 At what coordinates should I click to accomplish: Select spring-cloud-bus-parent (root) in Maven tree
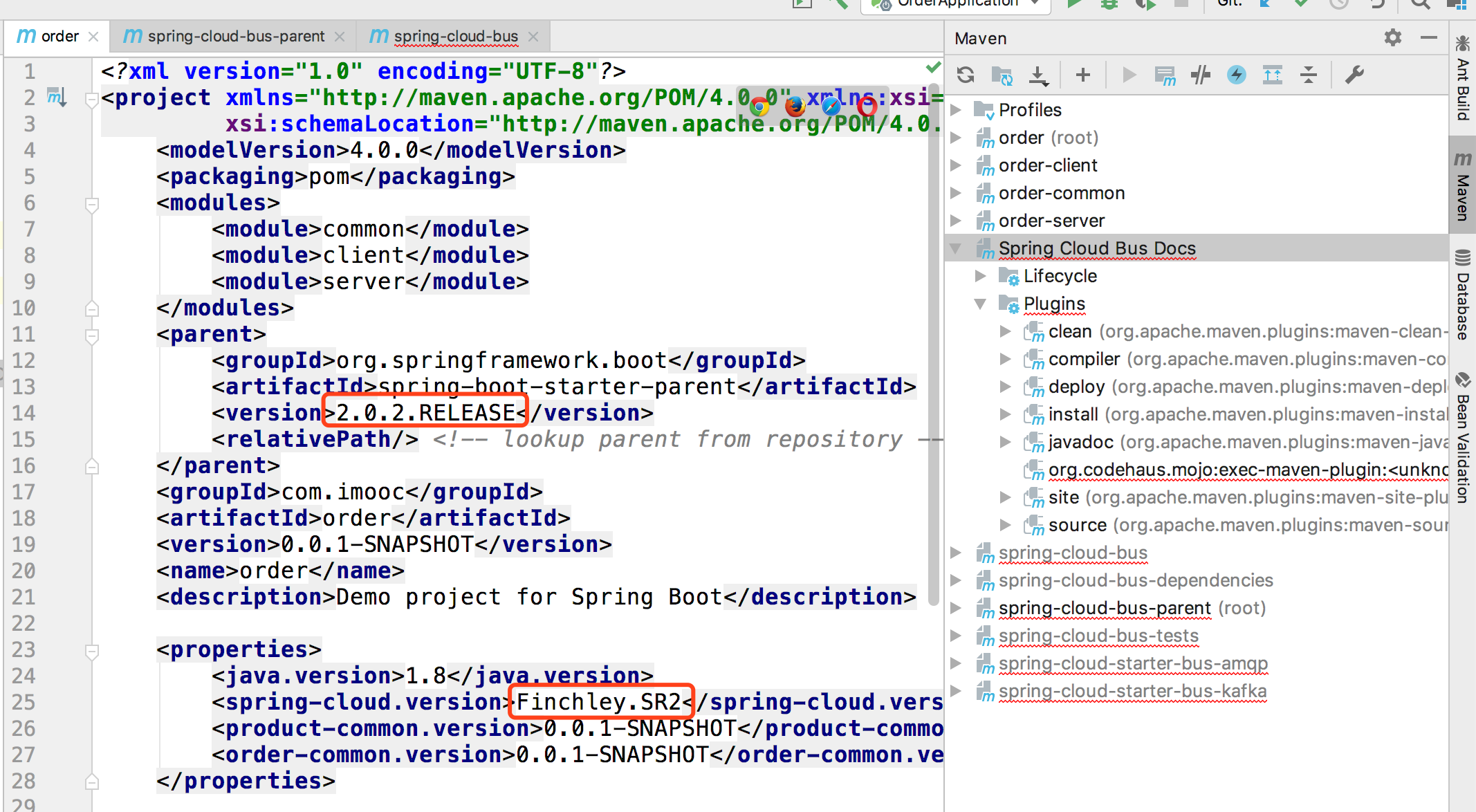pyautogui.click(x=1132, y=608)
